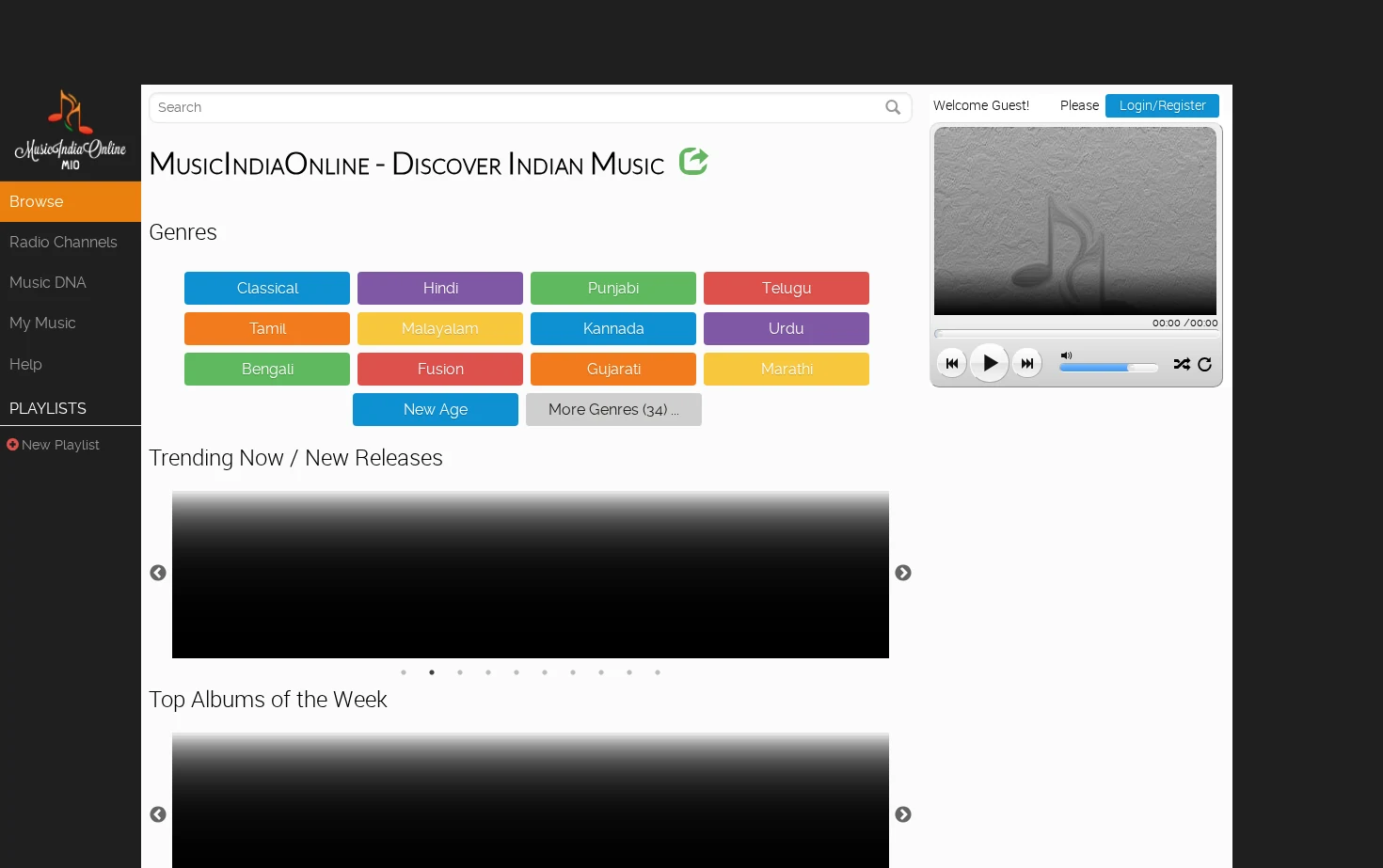1383x868 pixels.
Task: Click the Top Albums carousel banner
Action: pos(531,800)
